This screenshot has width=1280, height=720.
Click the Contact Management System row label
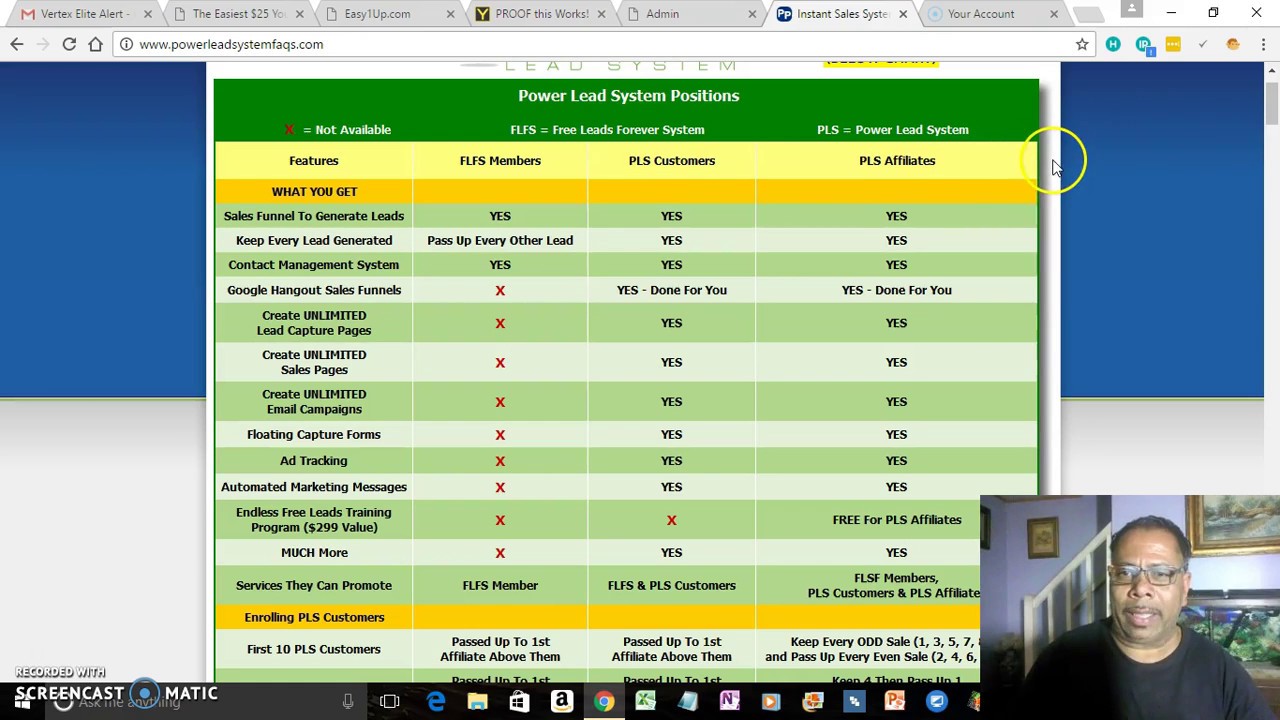(314, 265)
